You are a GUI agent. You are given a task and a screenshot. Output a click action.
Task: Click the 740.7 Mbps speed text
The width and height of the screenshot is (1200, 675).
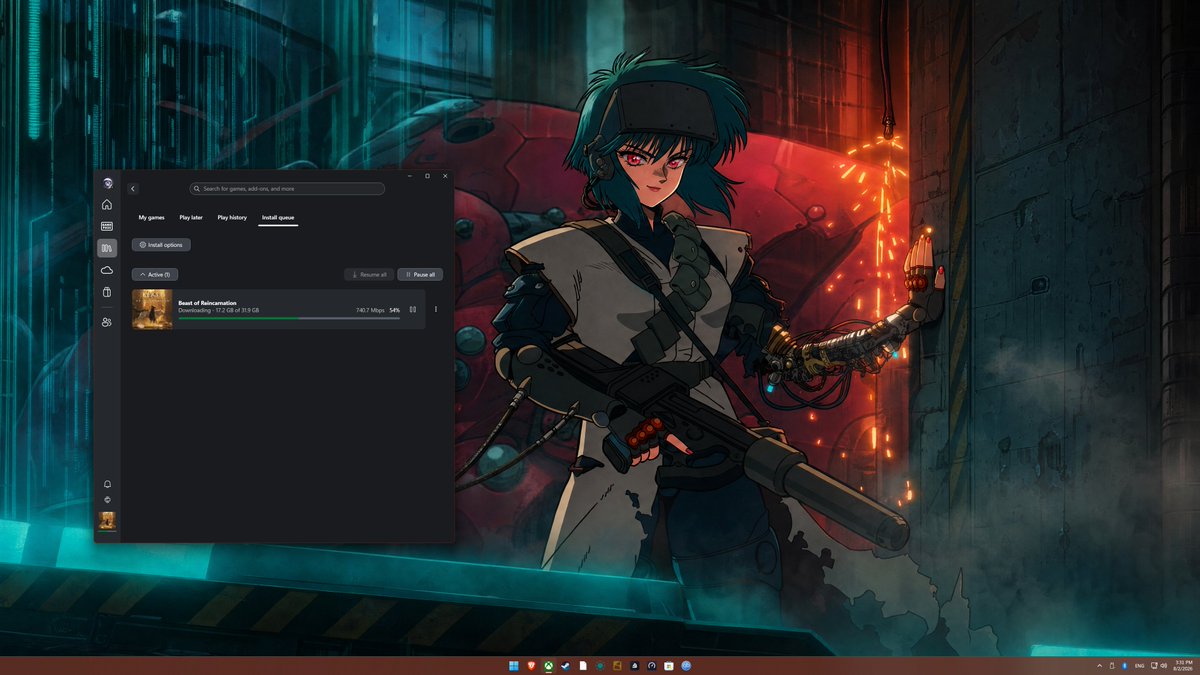370,311
